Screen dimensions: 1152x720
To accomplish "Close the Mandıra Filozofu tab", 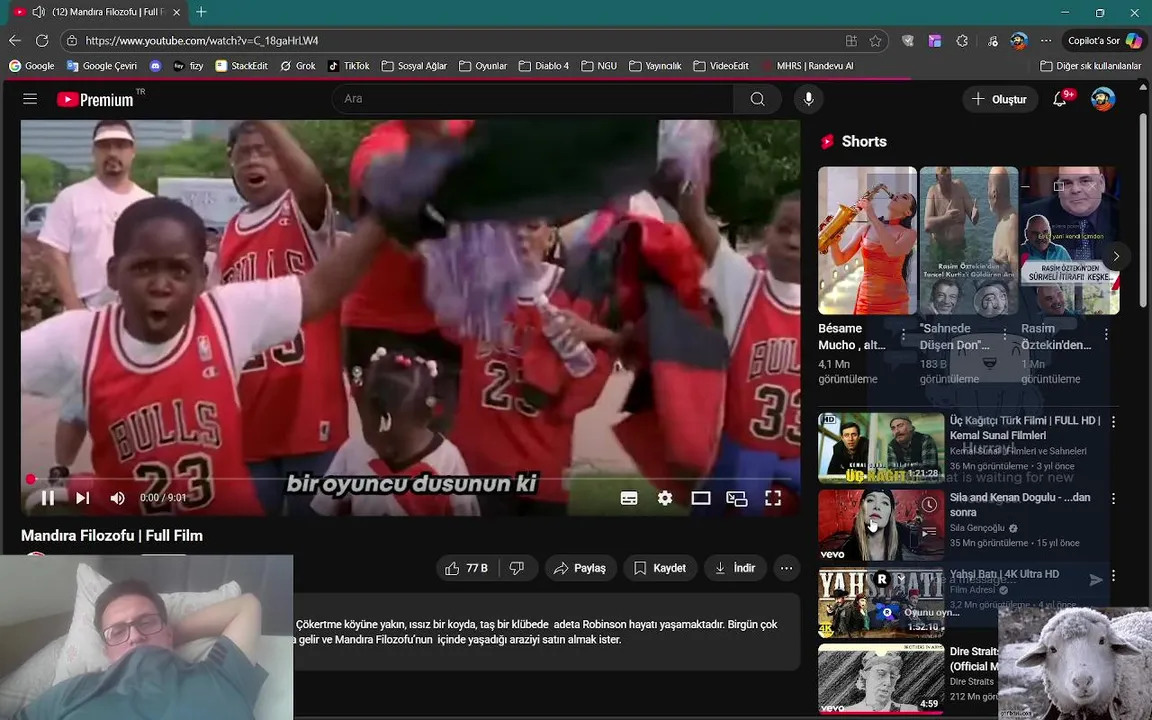I will pos(176,12).
